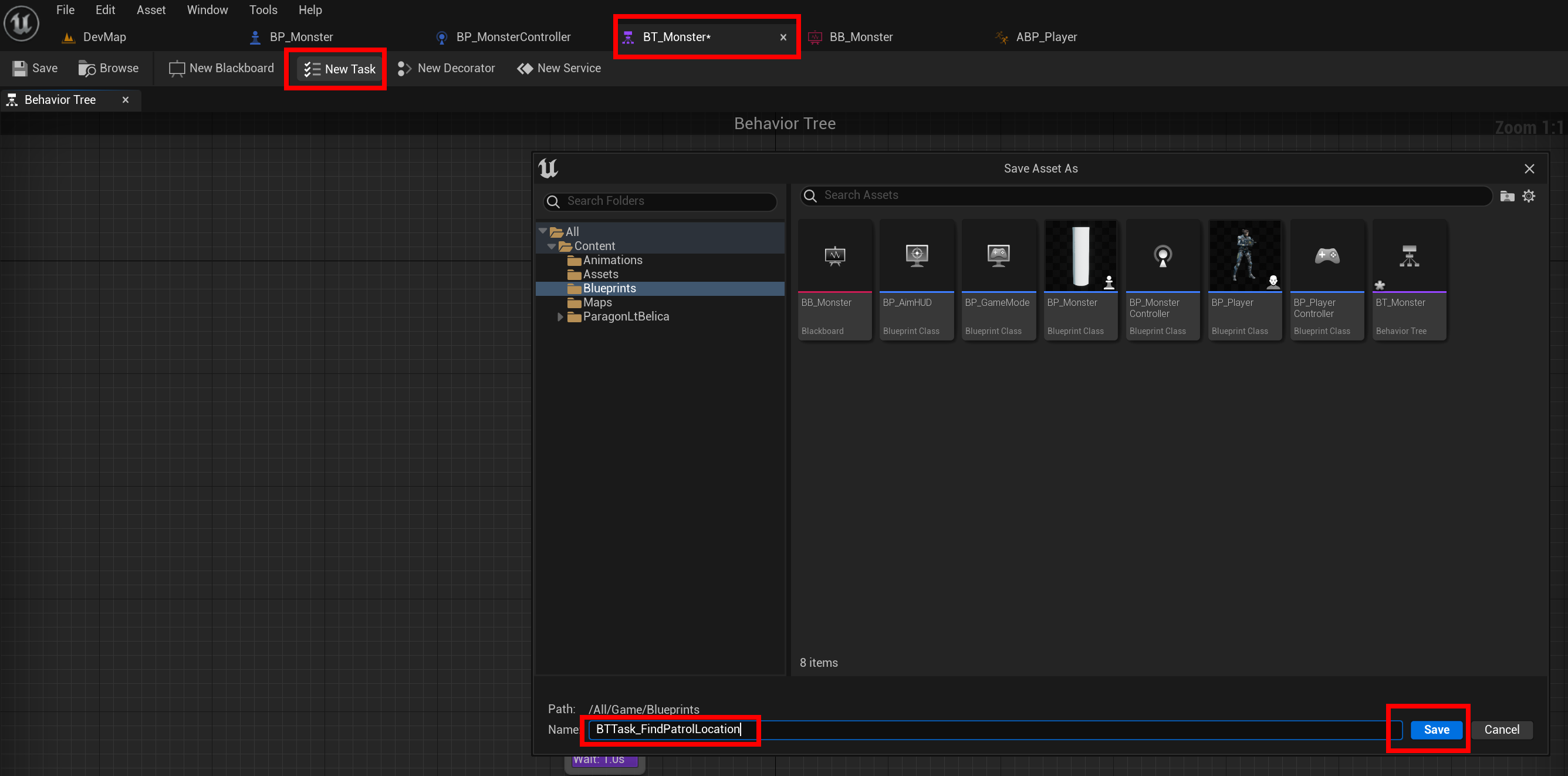This screenshot has height=776, width=1568.
Task: Switch to the BP_Monster tab
Action: point(292,37)
